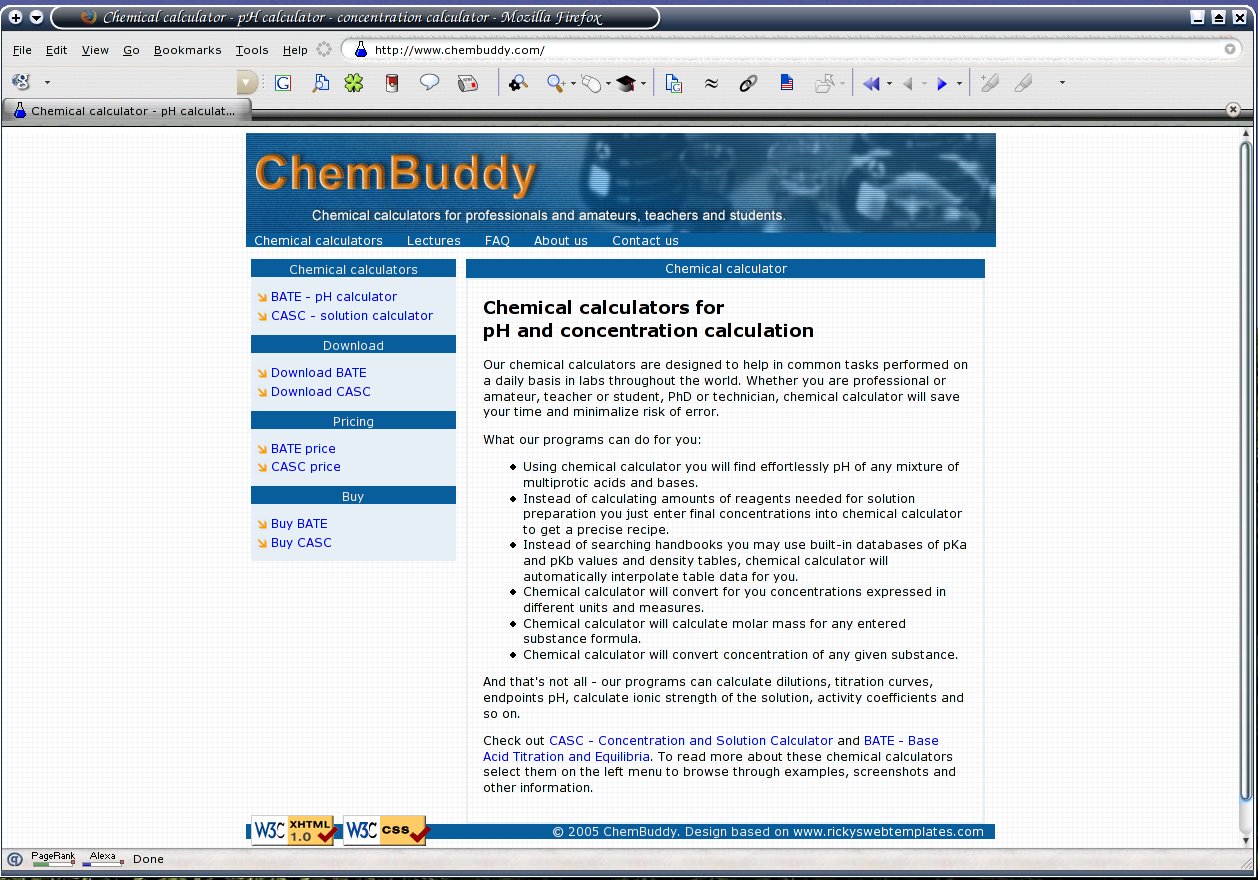Click the loading throbber next to Help menu
Screen dimensions: 1258x880
click(x=324, y=49)
